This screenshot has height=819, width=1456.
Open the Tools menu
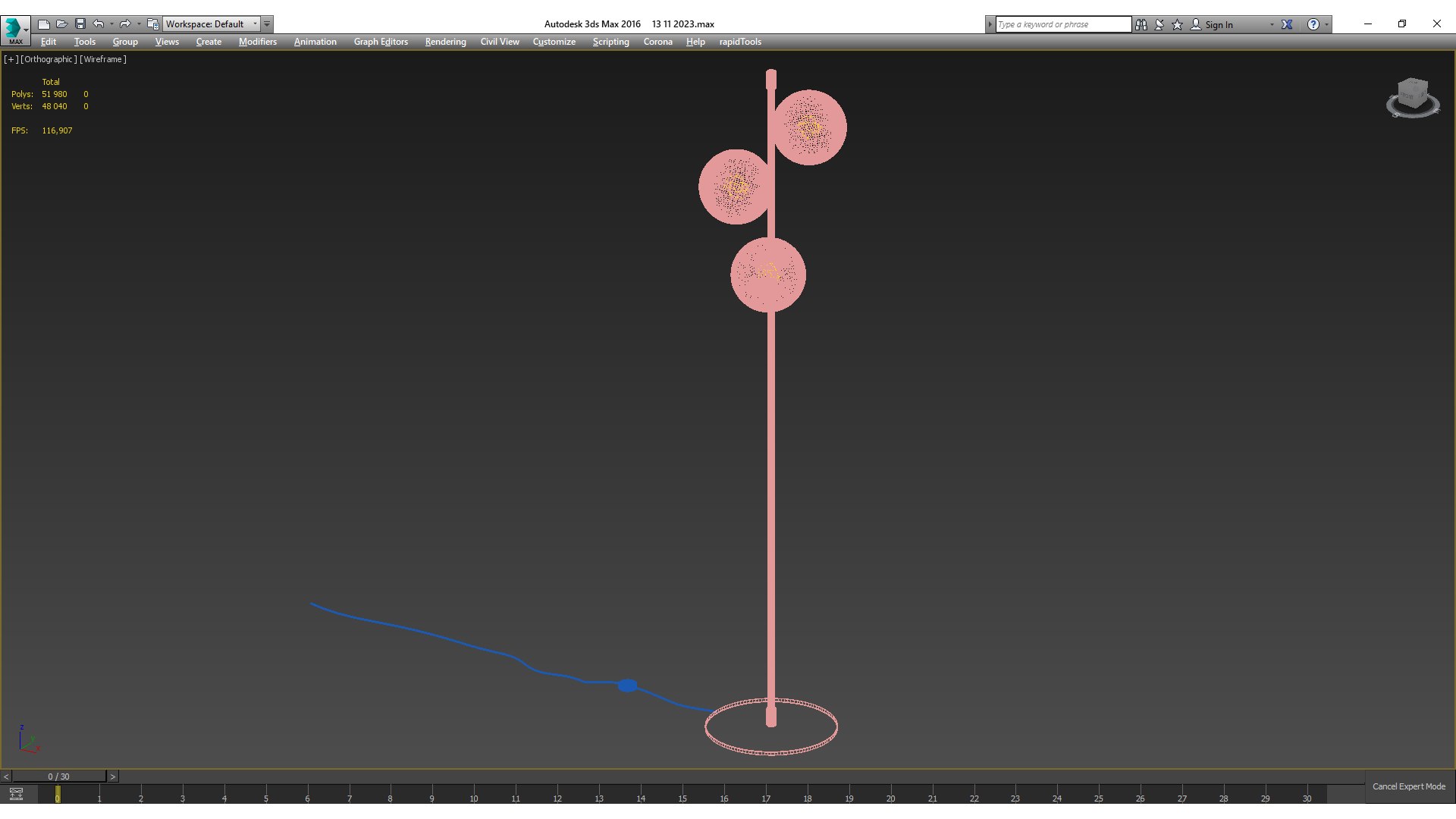(x=85, y=42)
